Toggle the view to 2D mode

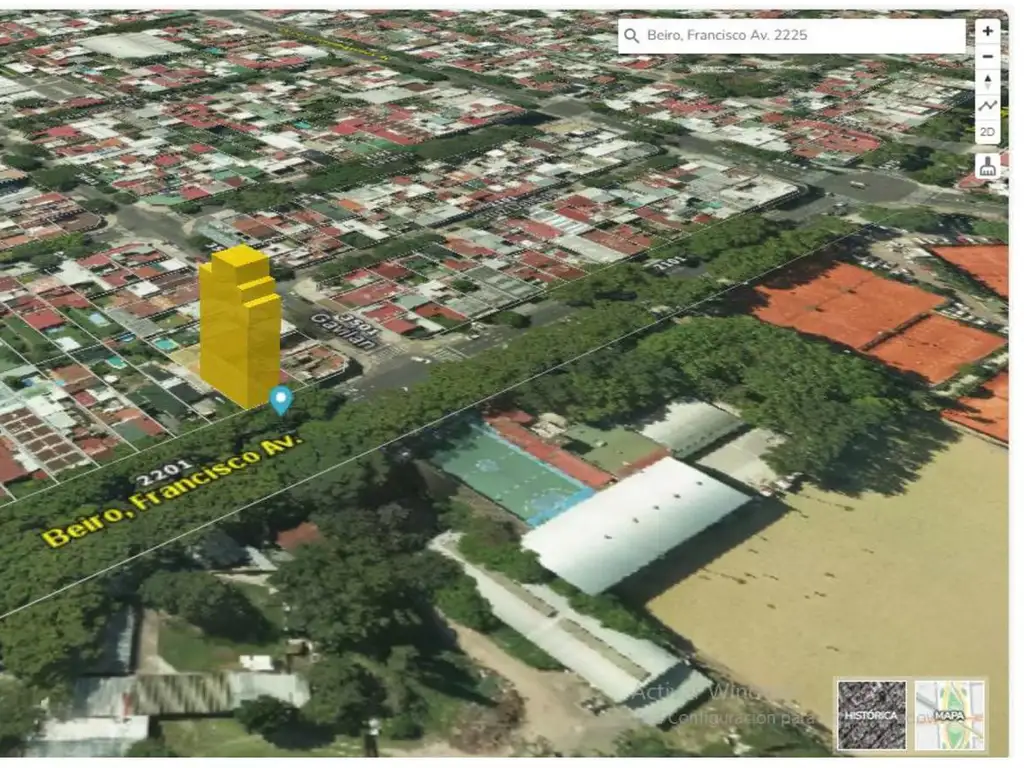click(987, 132)
